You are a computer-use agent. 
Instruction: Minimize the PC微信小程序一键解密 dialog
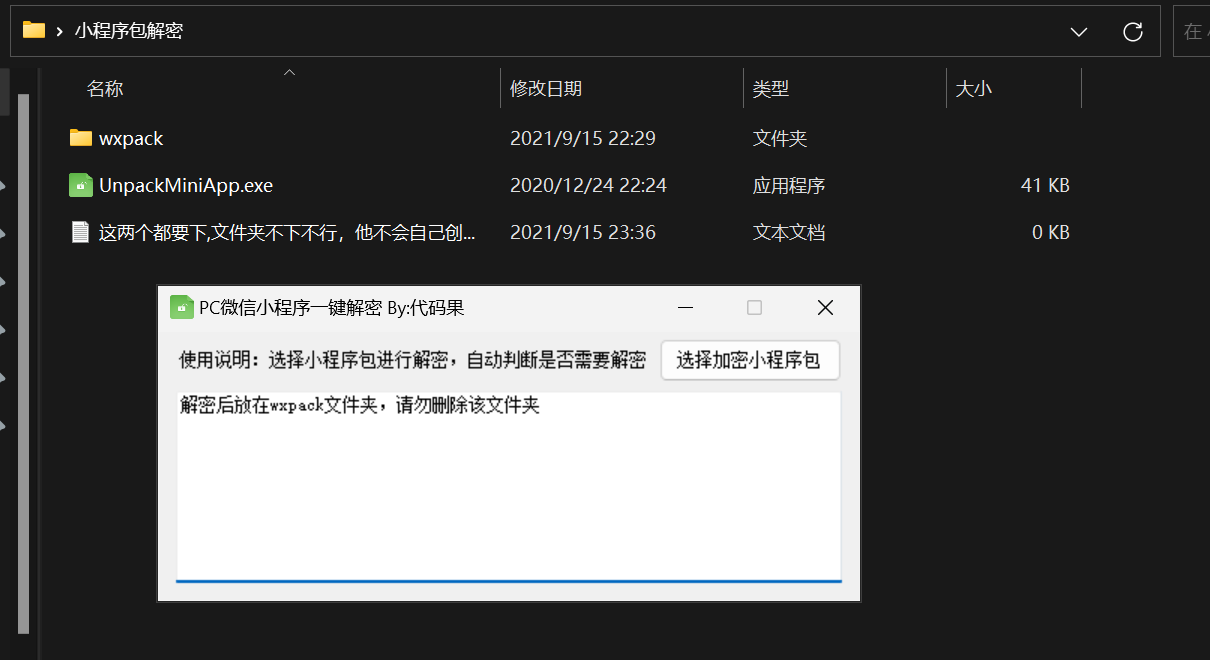(x=685, y=308)
